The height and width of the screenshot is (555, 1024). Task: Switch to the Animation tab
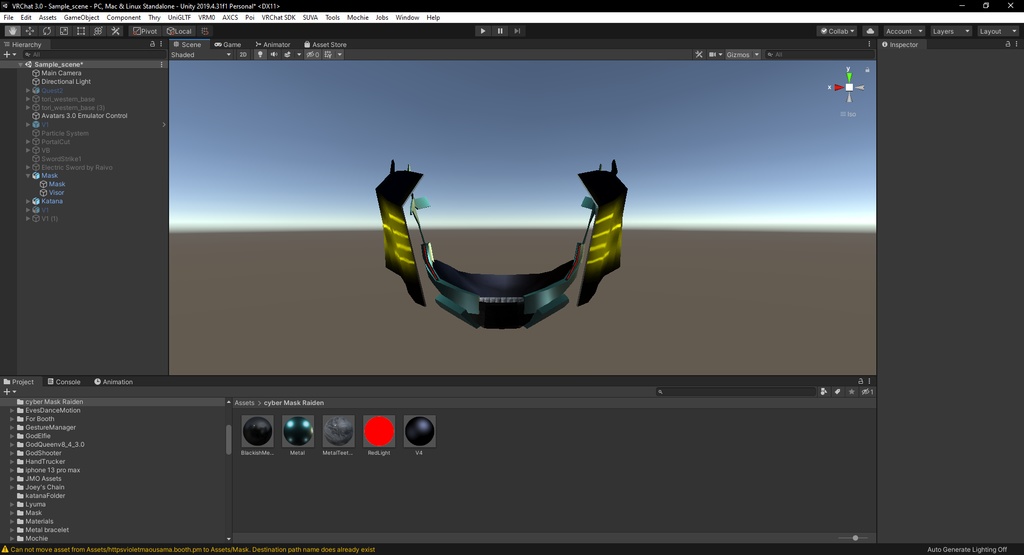pyautogui.click(x=113, y=382)
